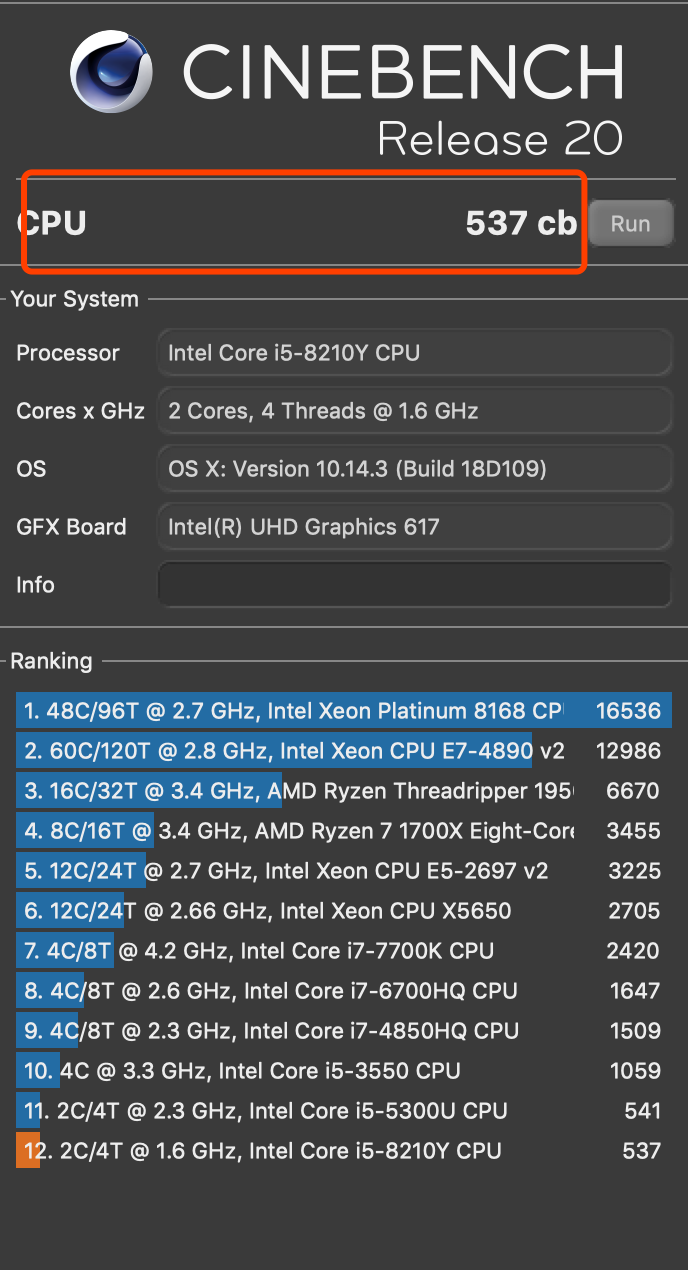Click the highlighted CPU 537 cb score row

tap(300, 223)
